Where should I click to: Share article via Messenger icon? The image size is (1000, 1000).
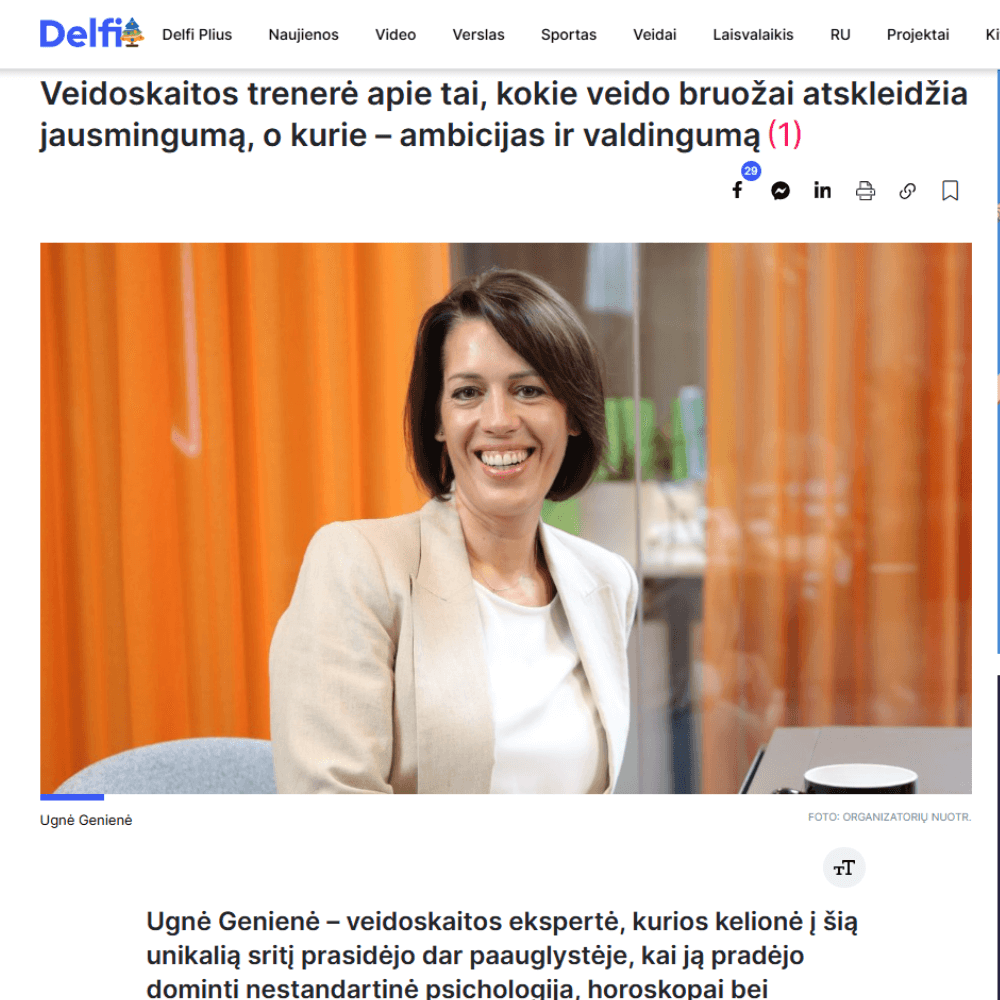780,191
